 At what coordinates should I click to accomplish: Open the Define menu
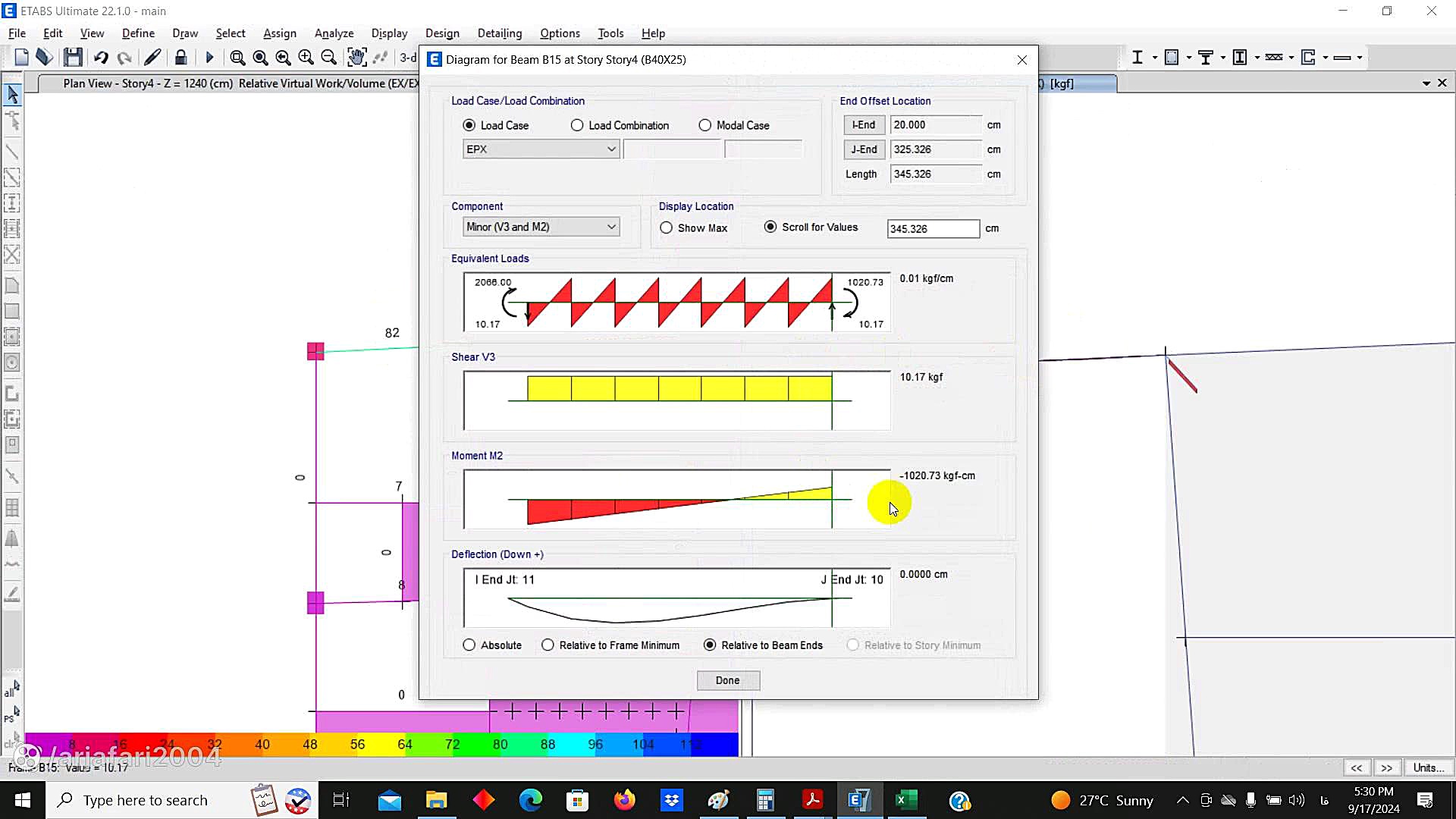pyautogui.click(x=138, y=33)
